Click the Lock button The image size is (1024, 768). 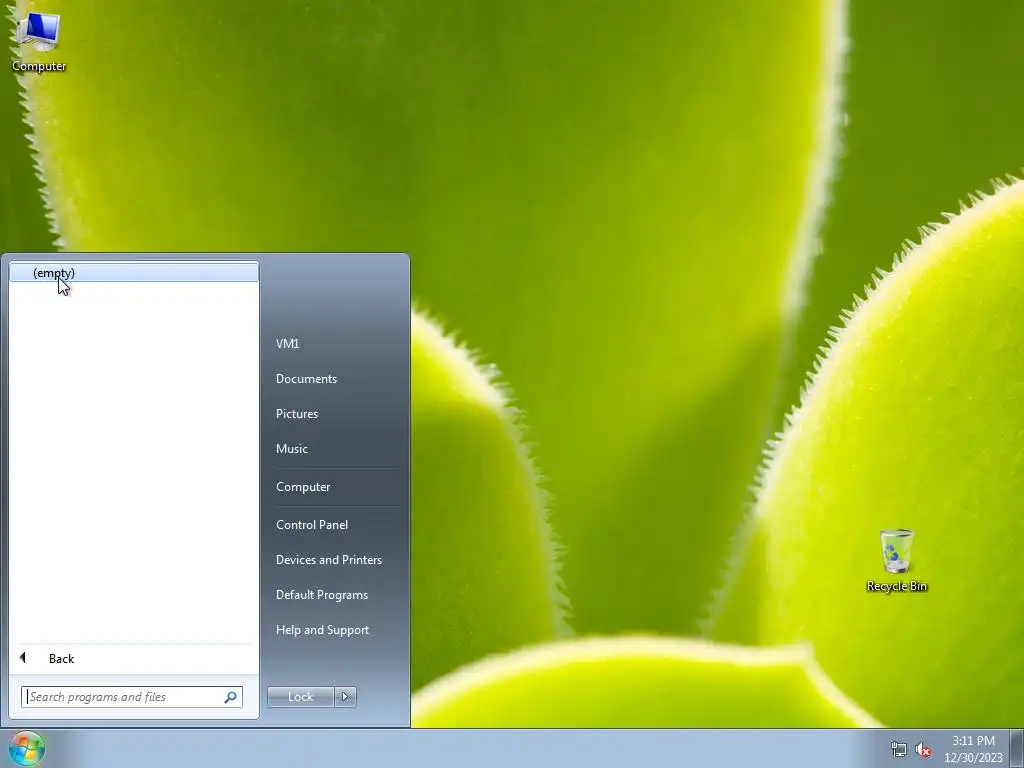click(x=300, y=697)
